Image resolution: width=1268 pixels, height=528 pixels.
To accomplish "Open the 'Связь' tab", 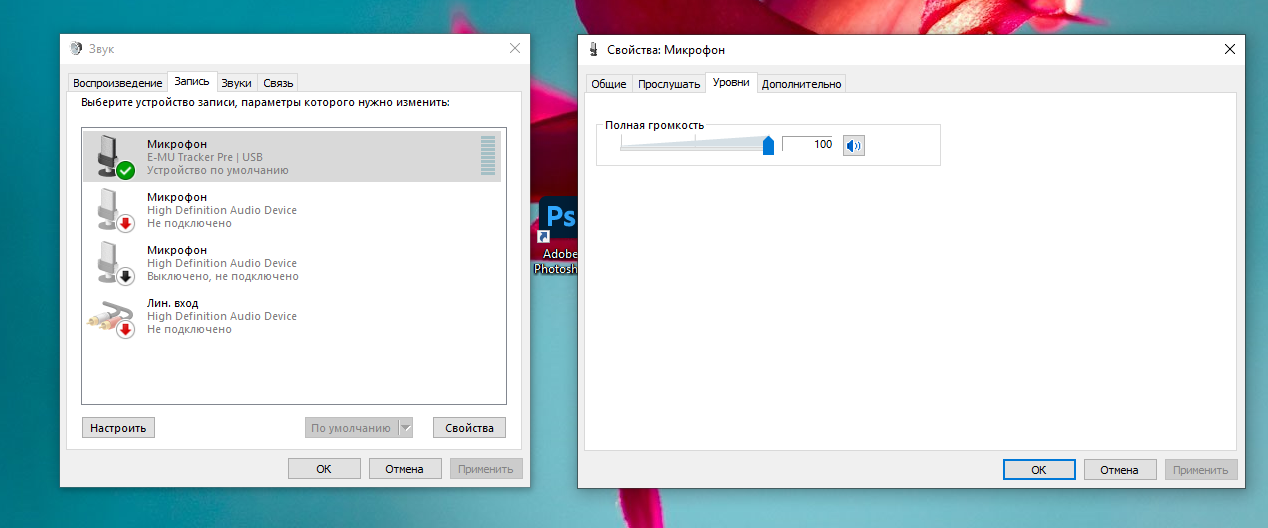I will (x=278, y=83).
